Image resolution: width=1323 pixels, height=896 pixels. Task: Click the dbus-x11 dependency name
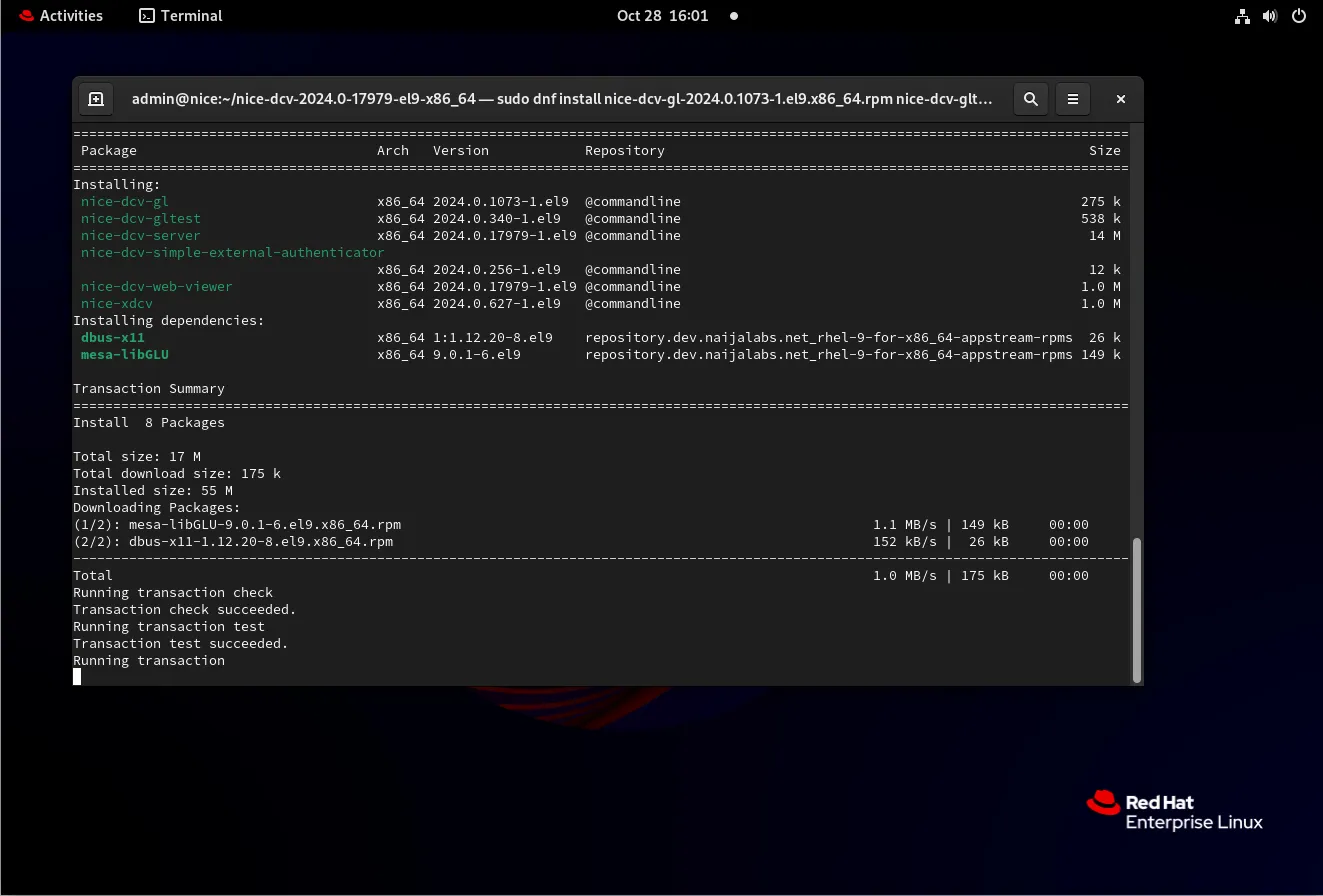(x=113, y=338)
